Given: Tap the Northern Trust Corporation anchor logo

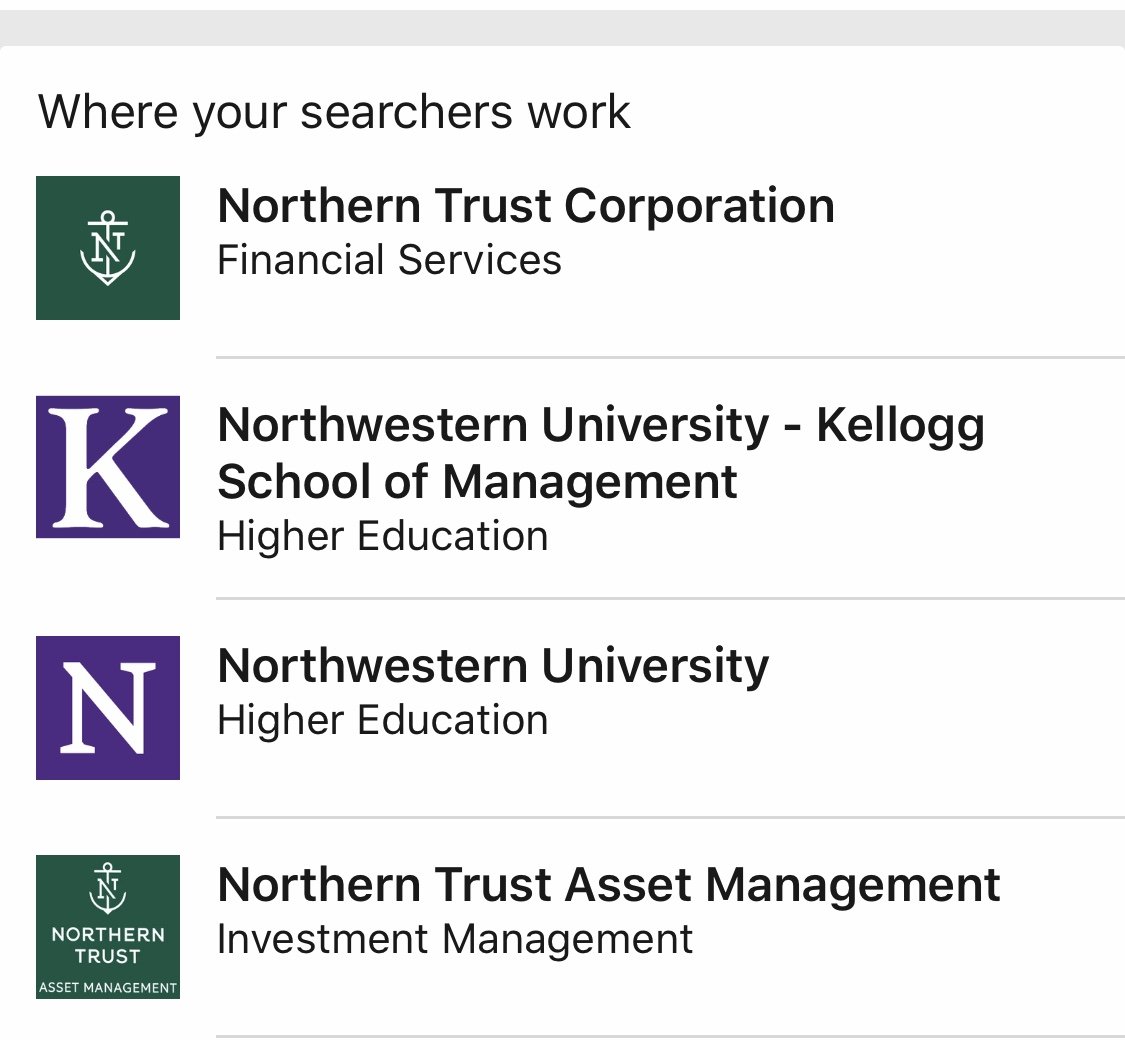Looking at the screenshot, I should click(108, 248).
